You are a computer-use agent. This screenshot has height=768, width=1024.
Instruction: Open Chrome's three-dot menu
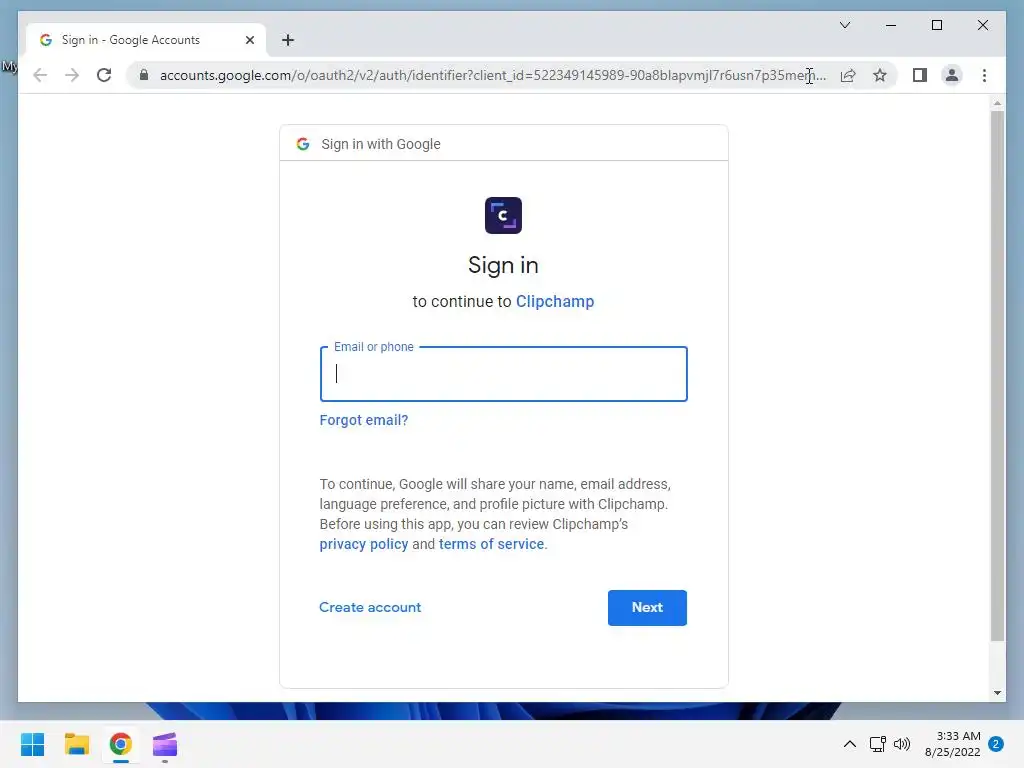(984, 75)
